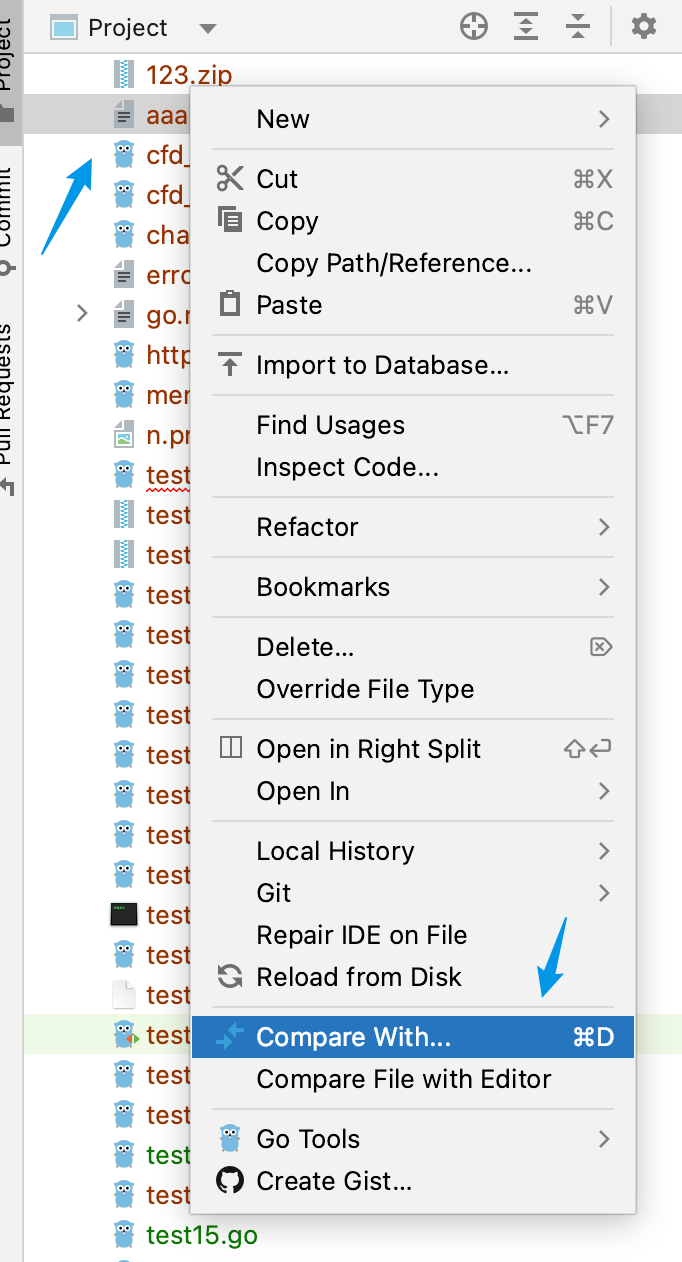Select Copy Path/Reference...
The height and width of the screenshot is (1262, 682).
click(412, 263)
